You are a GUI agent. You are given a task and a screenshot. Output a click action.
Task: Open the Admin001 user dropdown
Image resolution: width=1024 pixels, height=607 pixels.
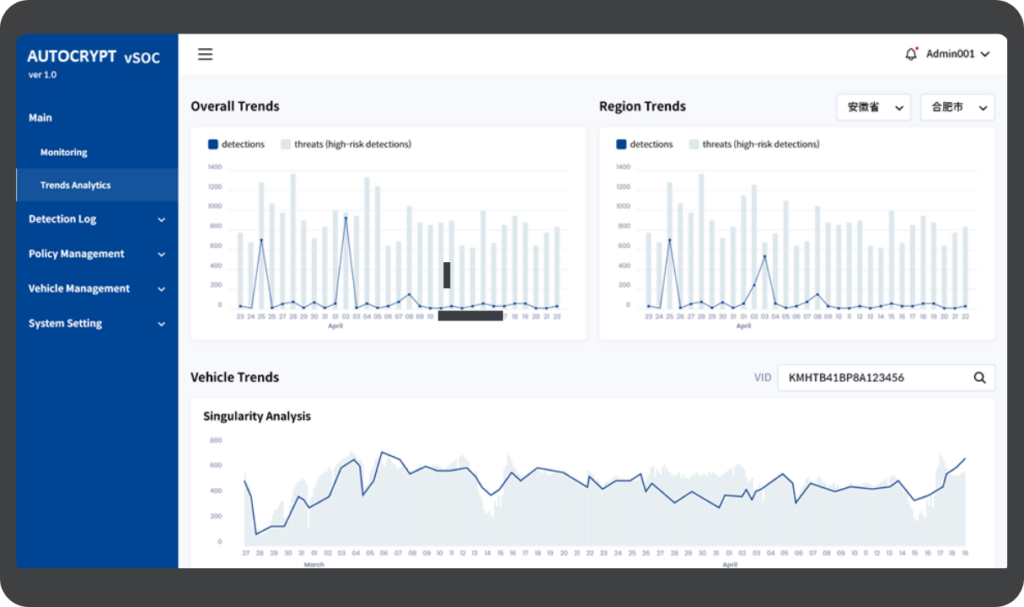pyautogui.click(x=957, y=54)
